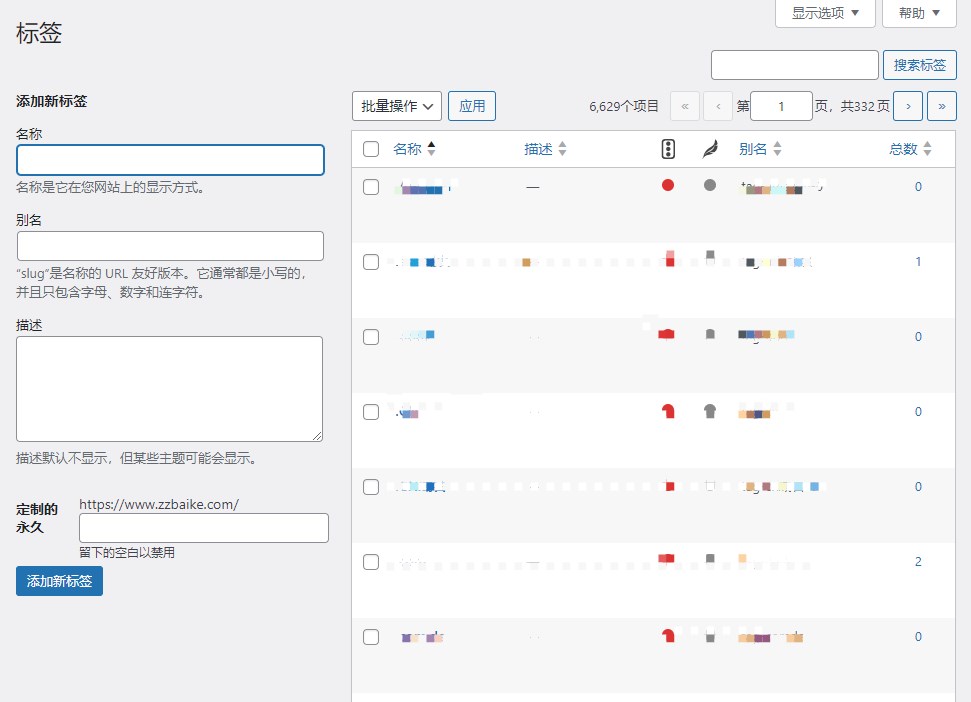Click the sort arrows beside 描述 header
The width and height of the screenshot is (971, 702).
point(562,149)
